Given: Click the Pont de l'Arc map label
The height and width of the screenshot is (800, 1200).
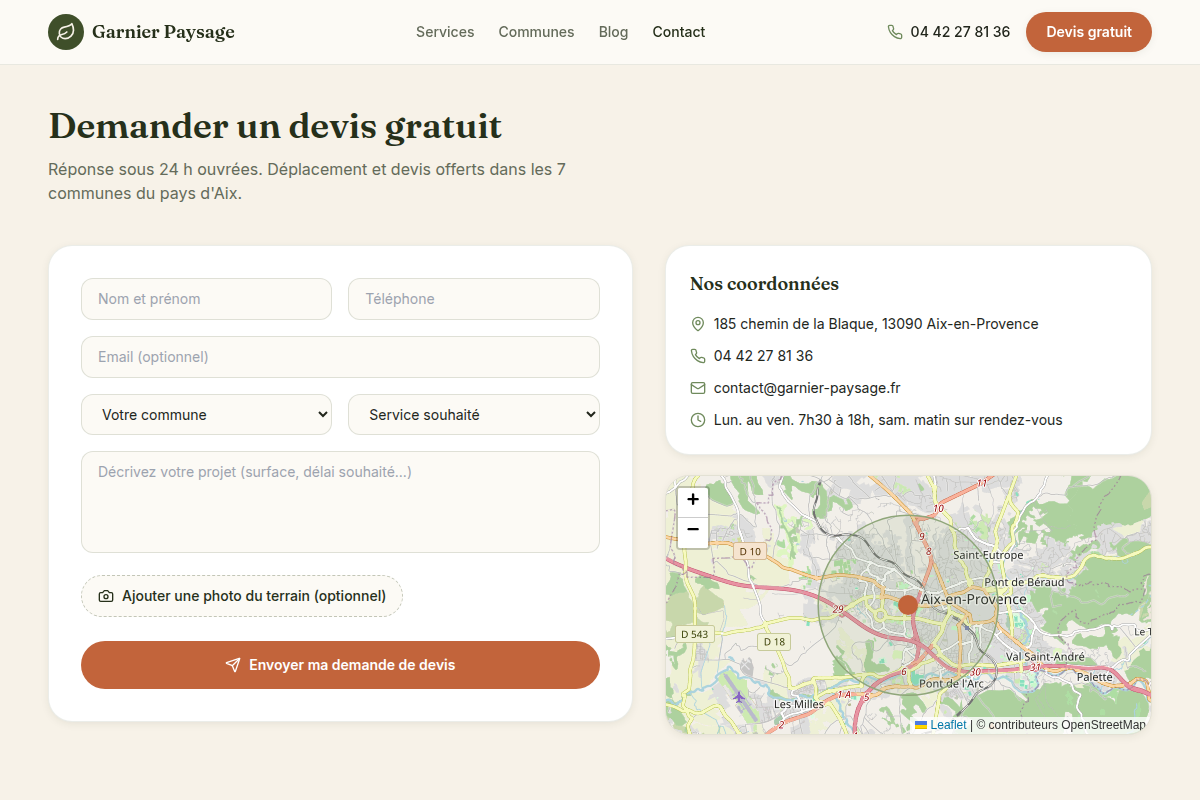Looking at the screenshot, I should pos(952,684).
